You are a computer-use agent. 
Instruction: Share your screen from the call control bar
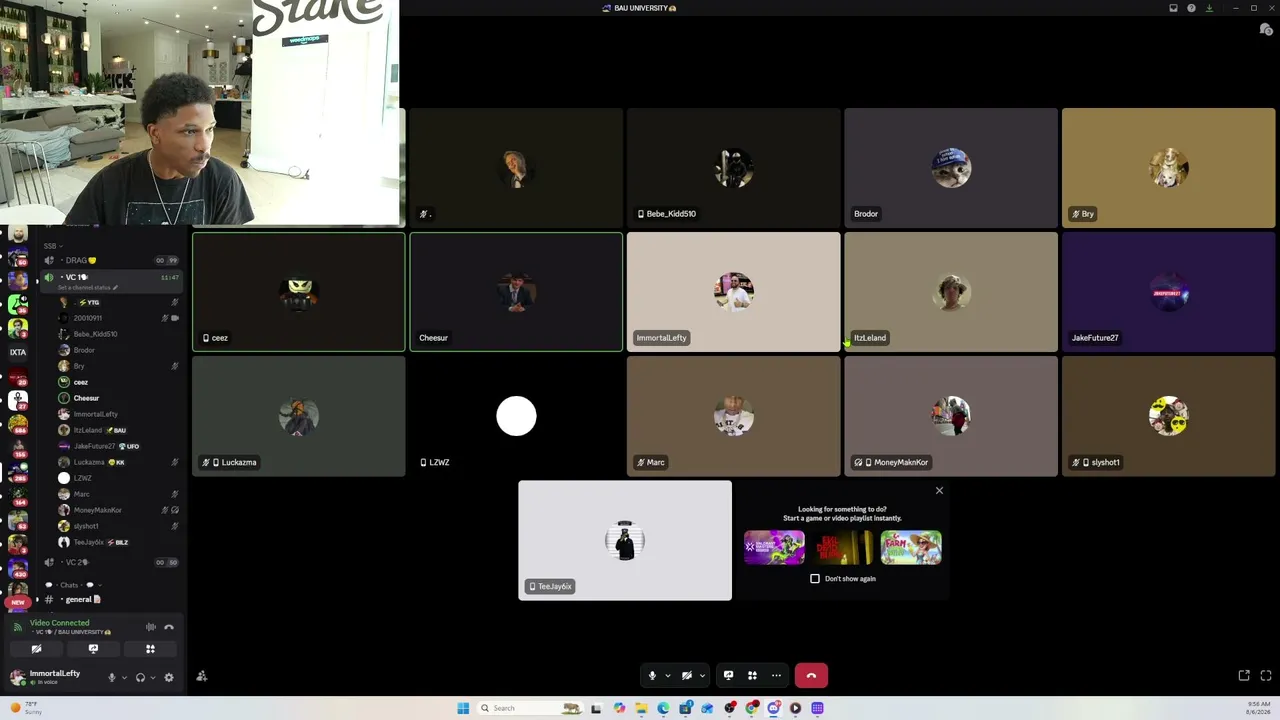click(728, 676)
